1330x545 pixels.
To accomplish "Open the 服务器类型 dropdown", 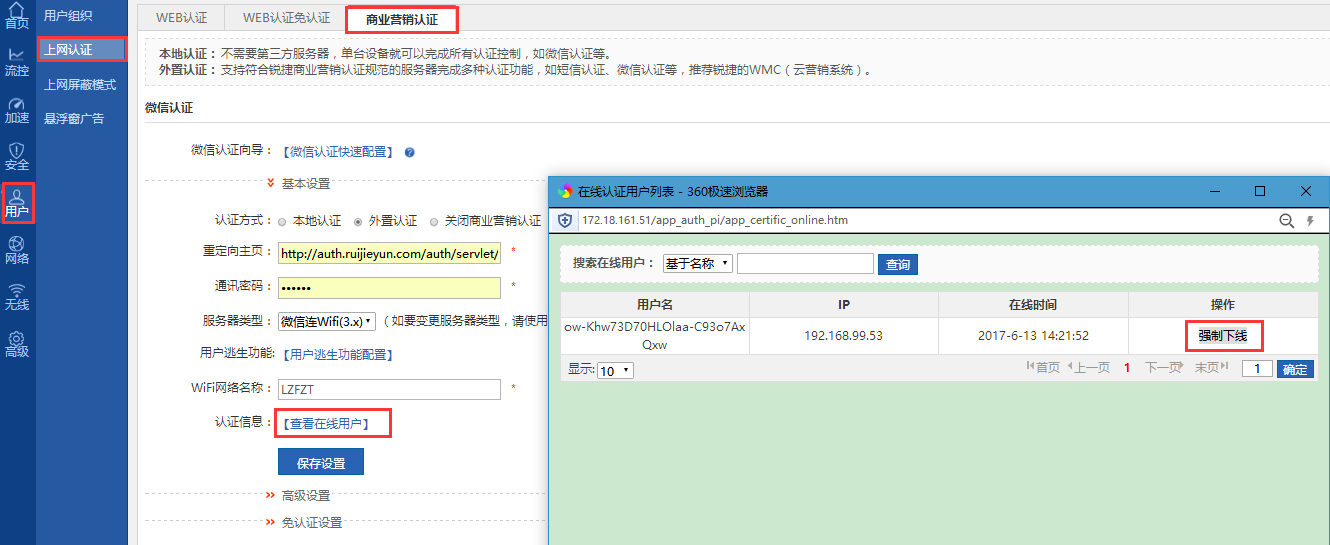I will (327, 321).
